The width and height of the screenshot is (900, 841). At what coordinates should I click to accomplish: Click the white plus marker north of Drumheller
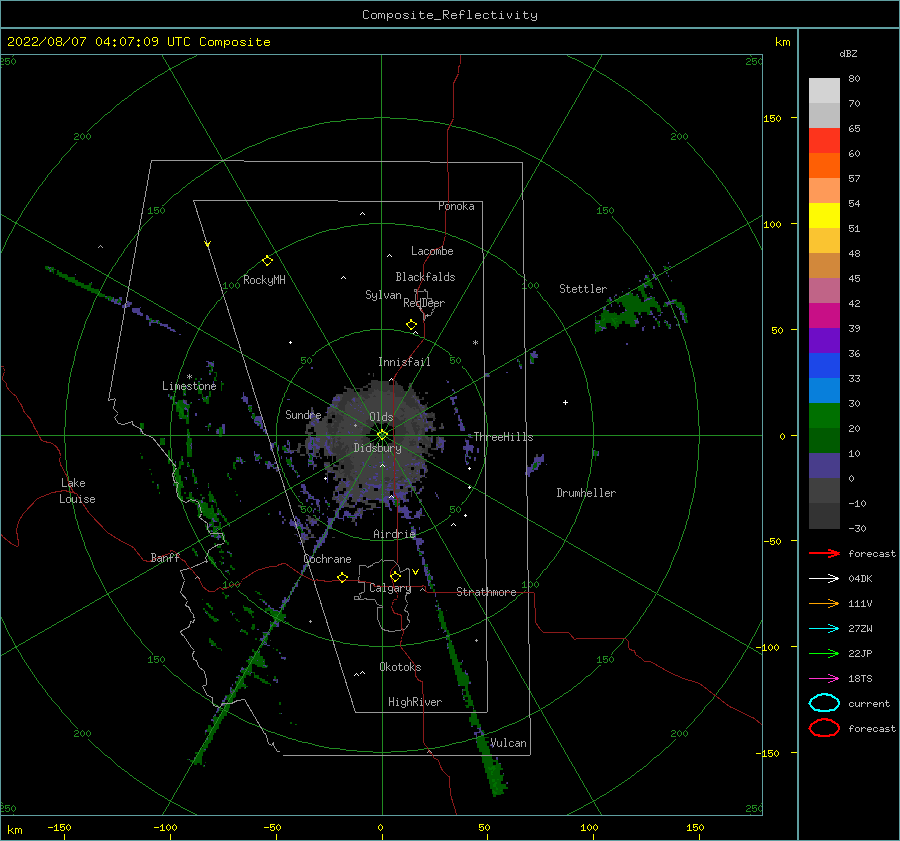565,402
